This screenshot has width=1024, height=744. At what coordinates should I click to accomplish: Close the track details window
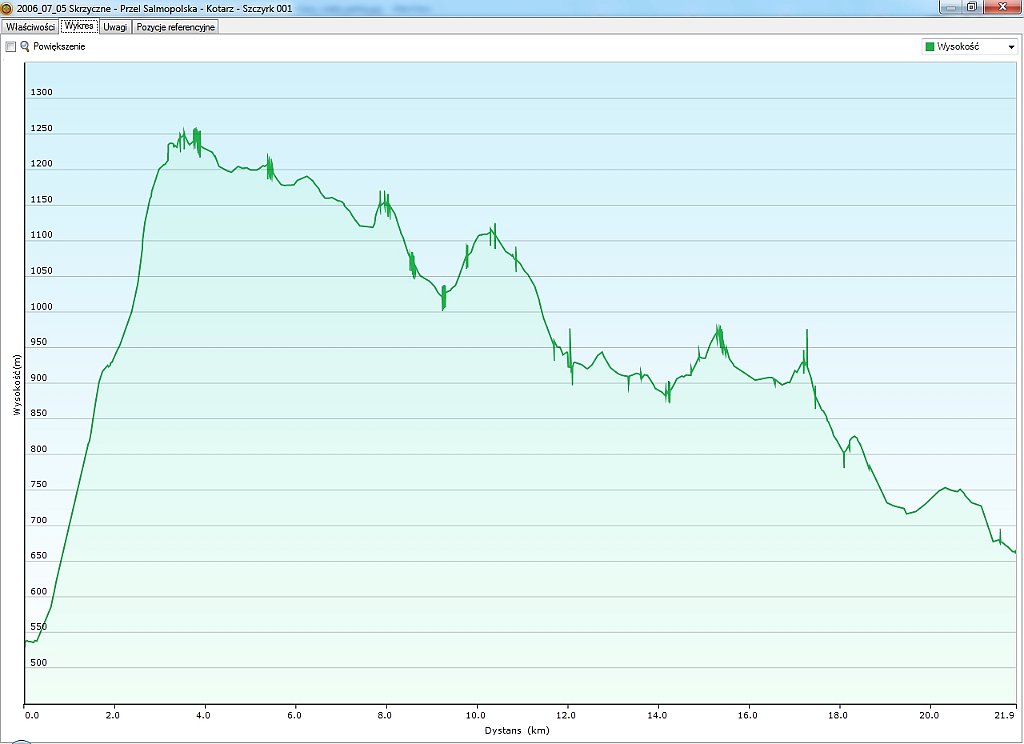1002,7
